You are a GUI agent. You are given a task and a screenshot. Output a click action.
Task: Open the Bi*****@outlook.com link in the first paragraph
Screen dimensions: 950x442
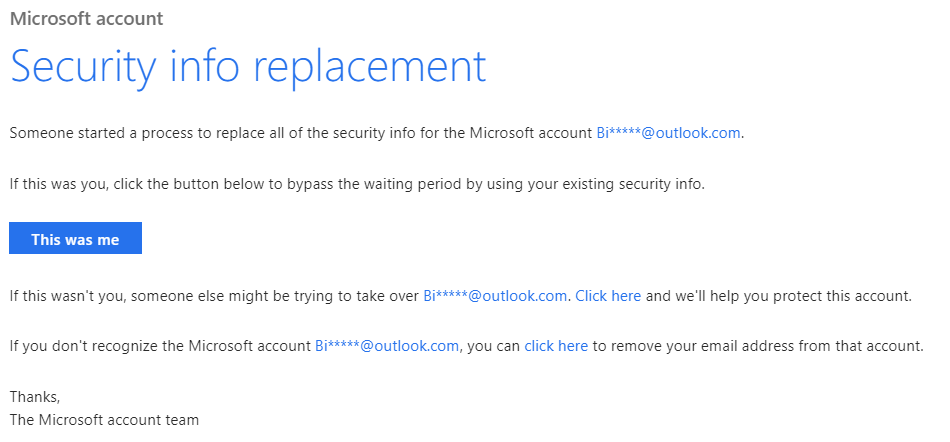(668, 133)
